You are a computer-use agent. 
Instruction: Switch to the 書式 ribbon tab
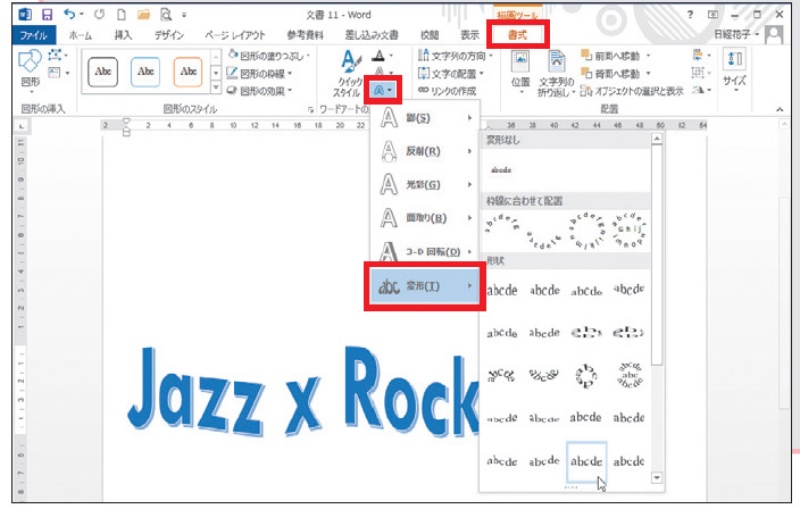(x=518, y=34)
